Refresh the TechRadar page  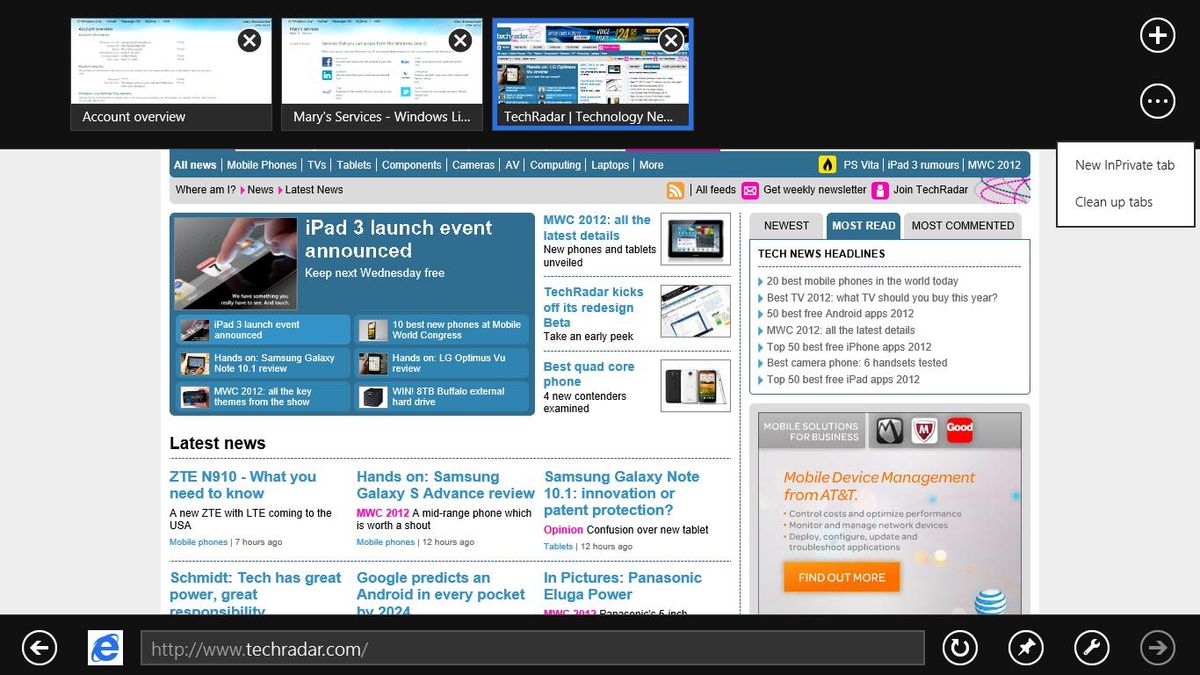coord(959,648)
